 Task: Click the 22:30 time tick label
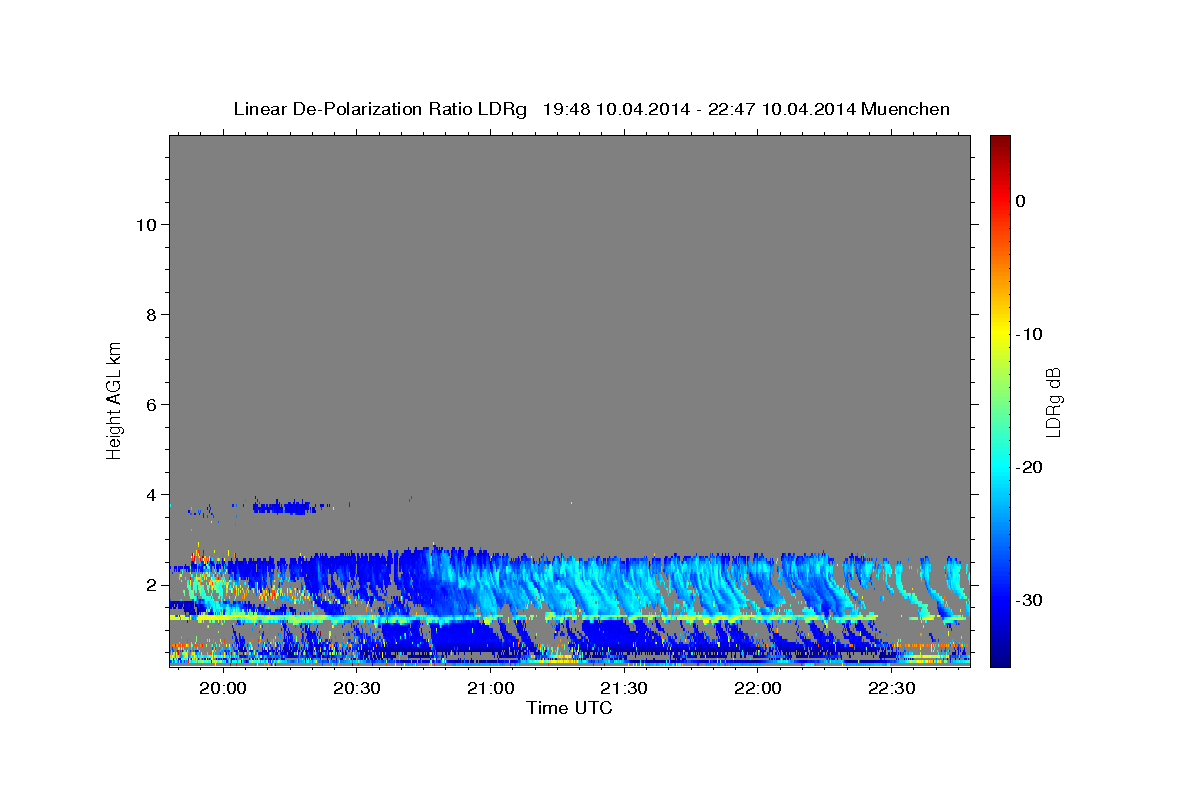pyautogui.click(x=892, y=689)
